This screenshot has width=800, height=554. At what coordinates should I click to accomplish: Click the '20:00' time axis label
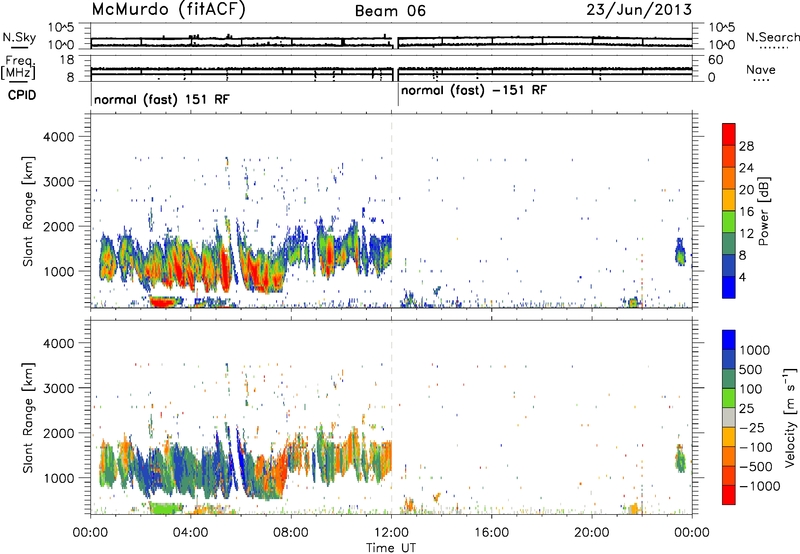(592, 533)
